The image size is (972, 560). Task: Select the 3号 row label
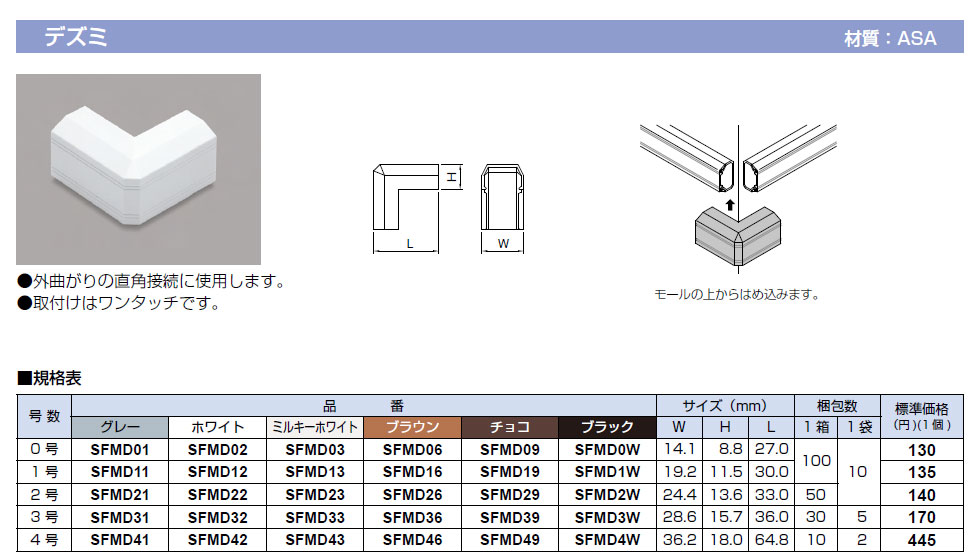(x=44, y=518)
